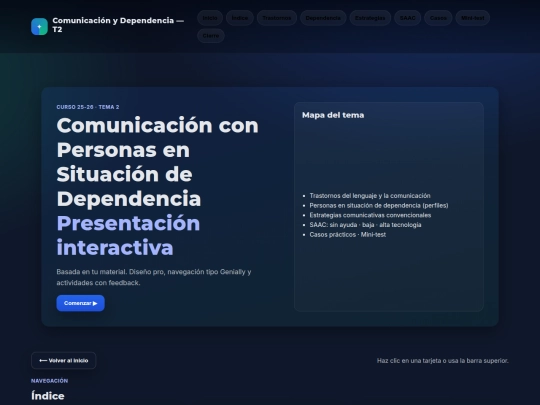Open the Inicio nav pill
This screenshot has height=405, width=540.
point(210,18)
